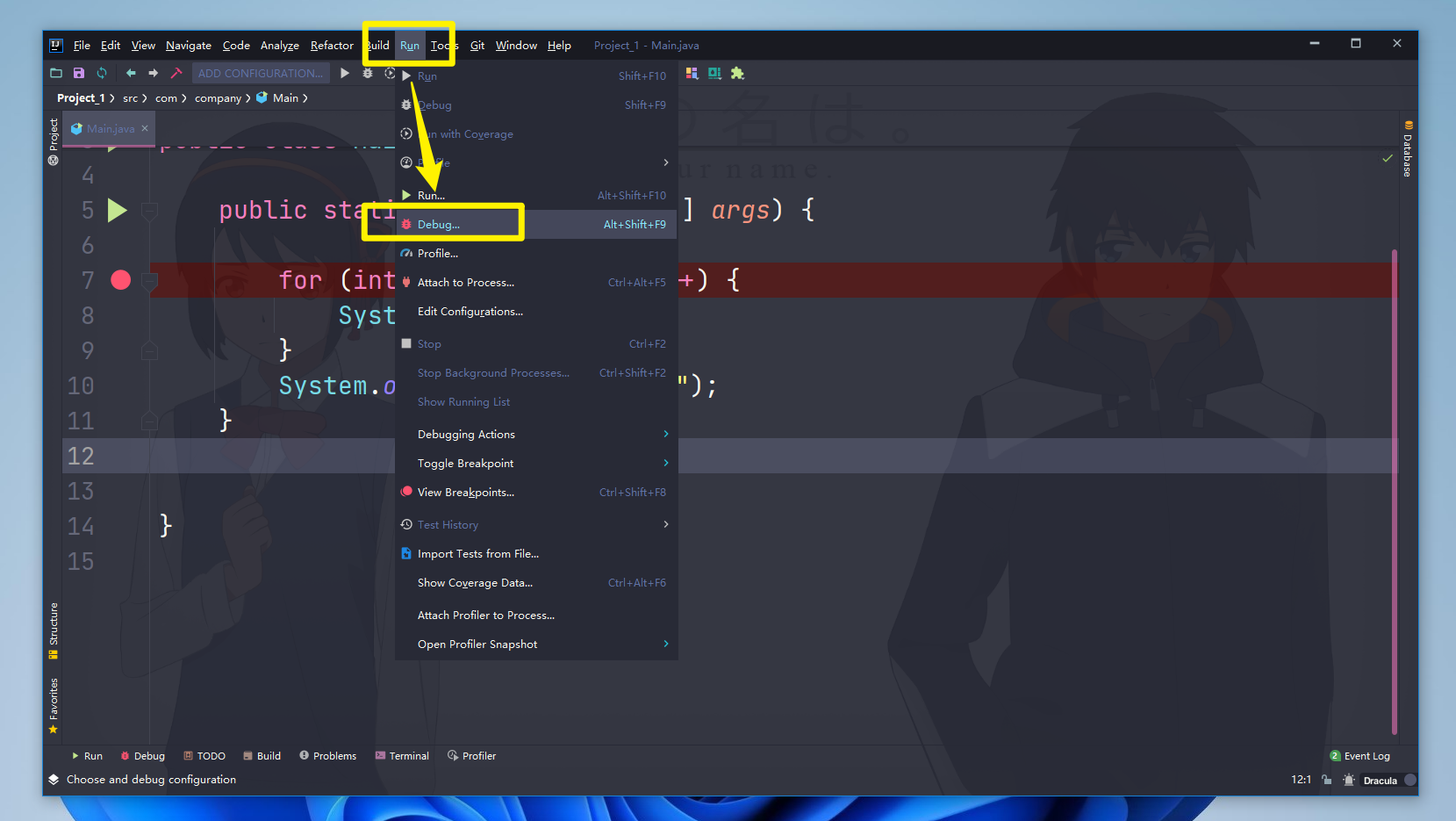Click the green inspection checkmark in editor
The width and height of the screenshot is (1456, 821).
tap(1388, 158)
